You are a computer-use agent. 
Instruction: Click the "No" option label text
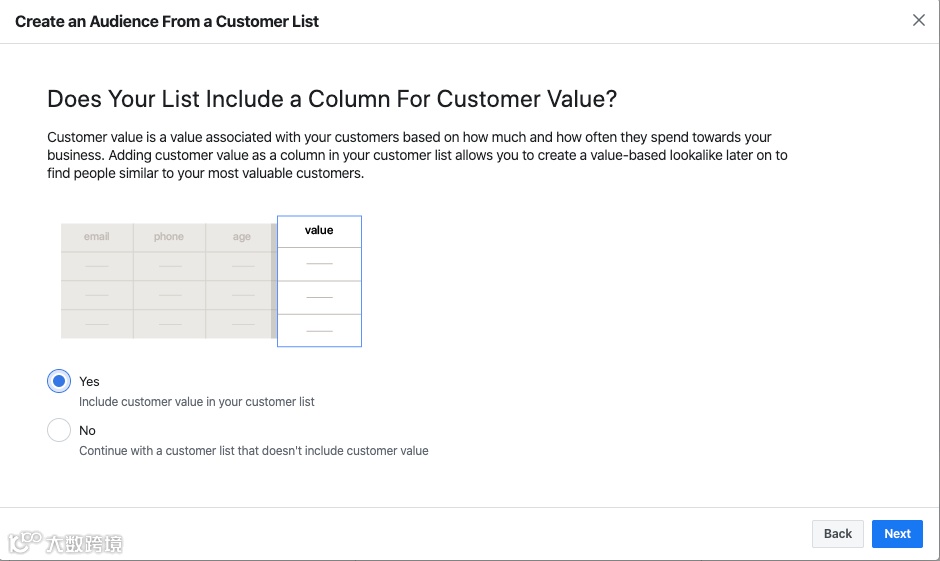coord(88,430)
